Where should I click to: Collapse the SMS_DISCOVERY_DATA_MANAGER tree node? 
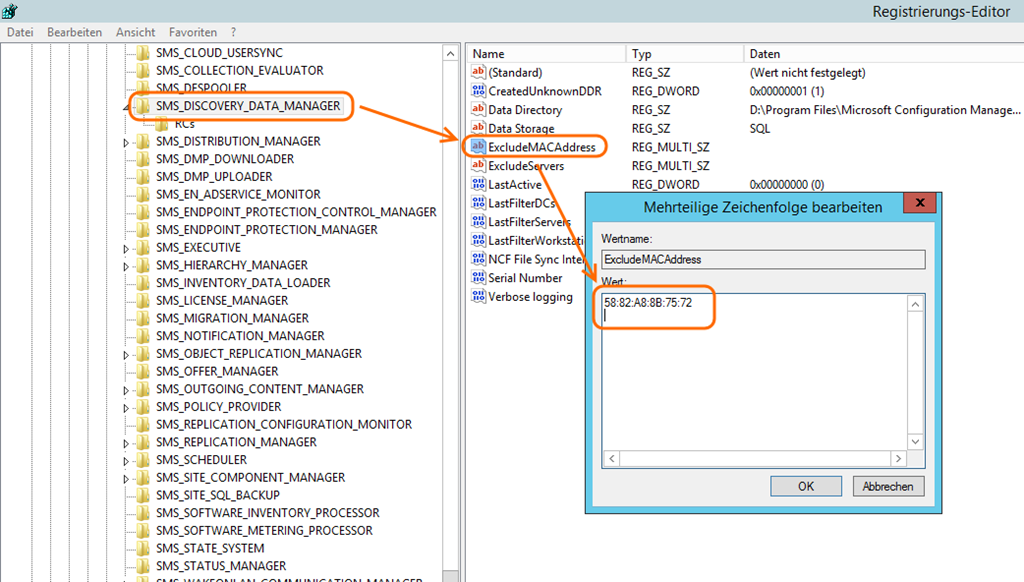[x=126, y=106]
